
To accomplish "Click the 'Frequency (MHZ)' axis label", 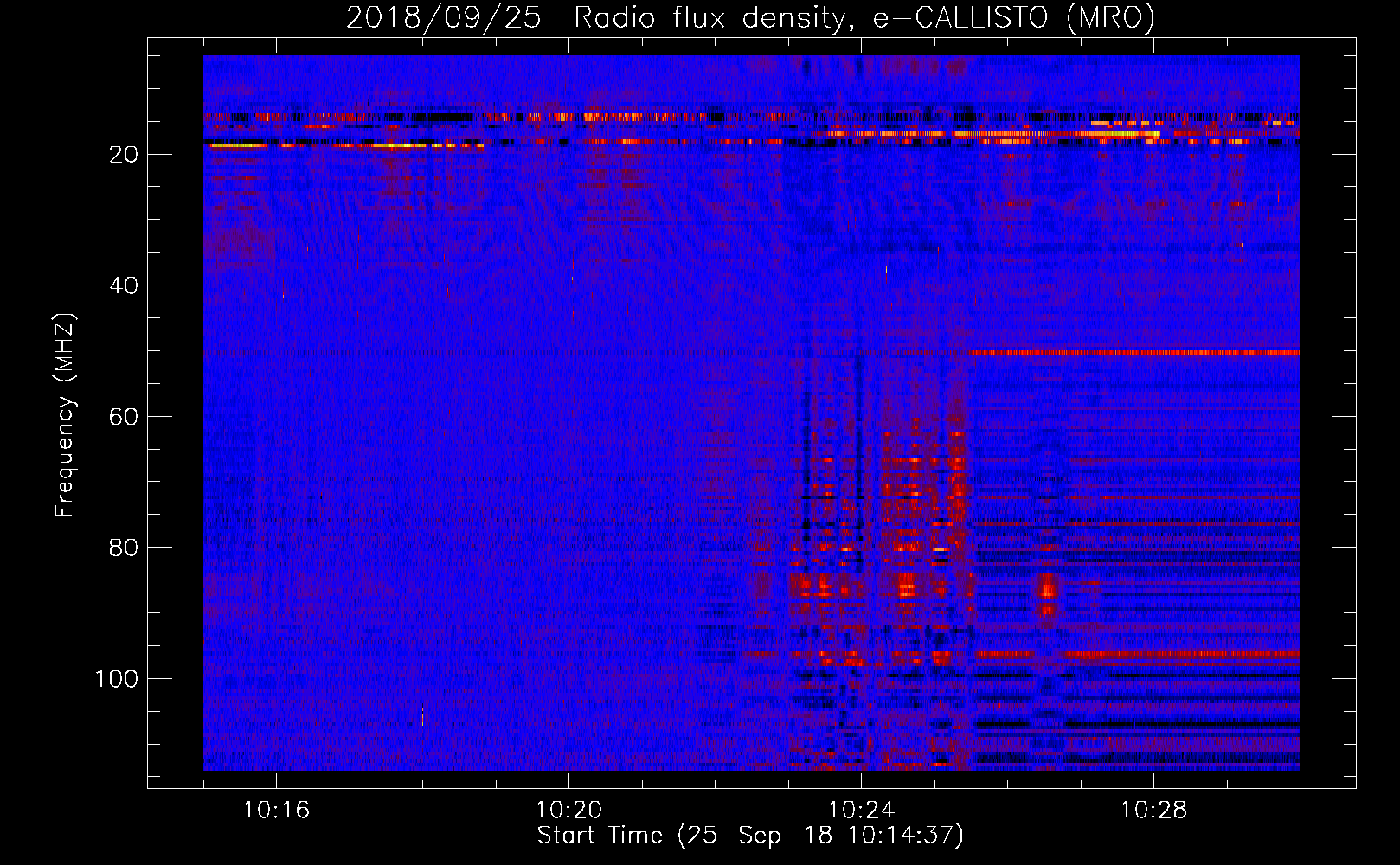I will pyautogui.click(x=65, y=414).
